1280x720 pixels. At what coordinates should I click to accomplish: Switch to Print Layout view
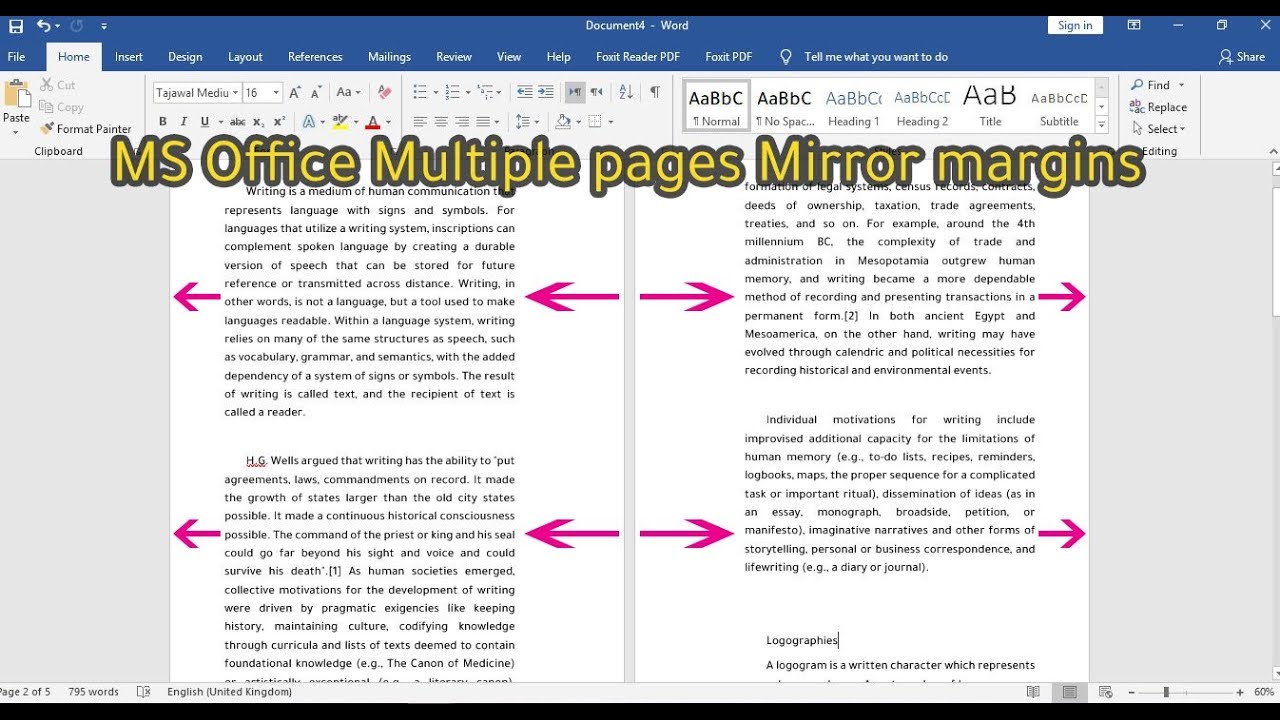(1070, 692)
